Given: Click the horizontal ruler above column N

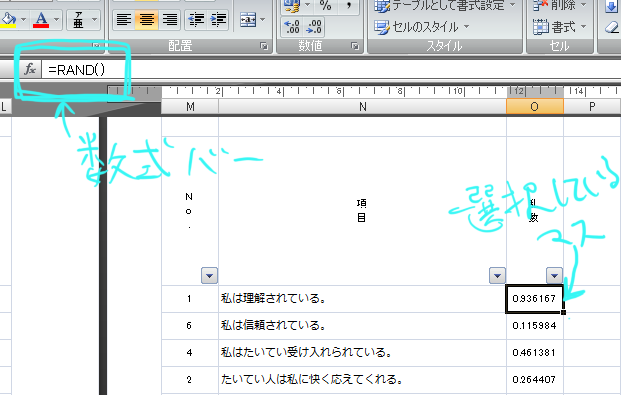Looking at the screenshot, I should 362,92.
